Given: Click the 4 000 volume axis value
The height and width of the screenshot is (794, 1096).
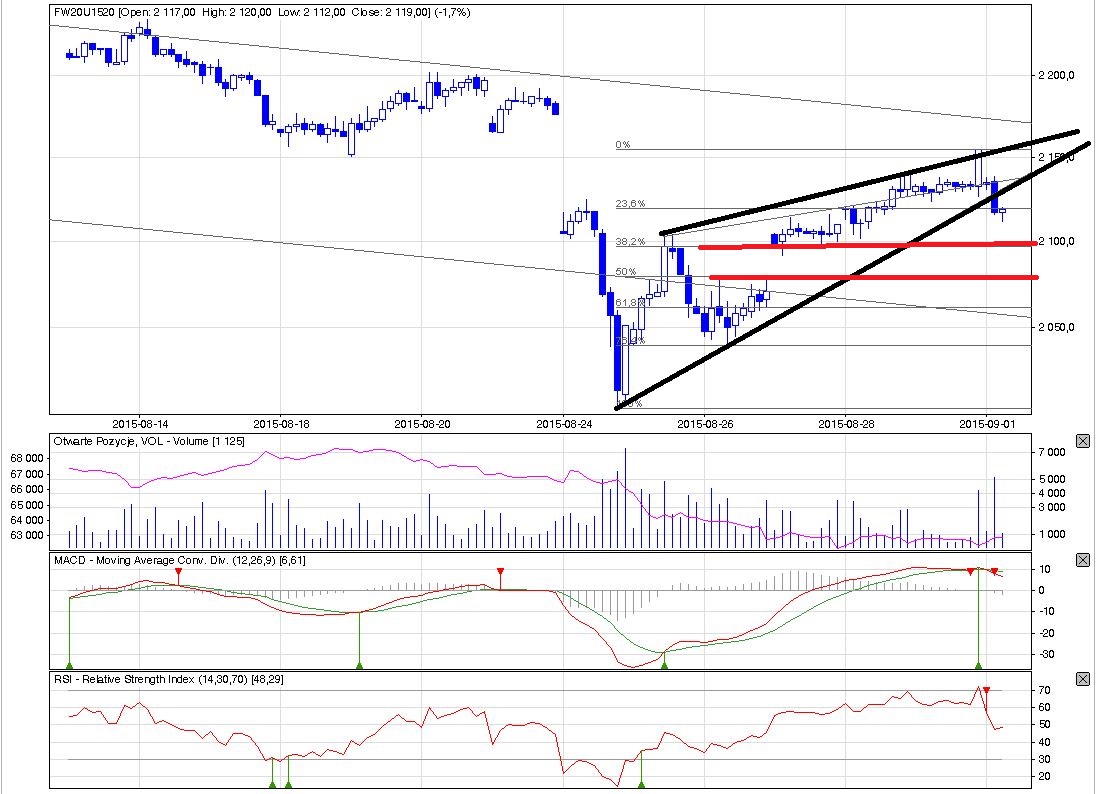Looking at the screenshot, I should coord(1052,493).
